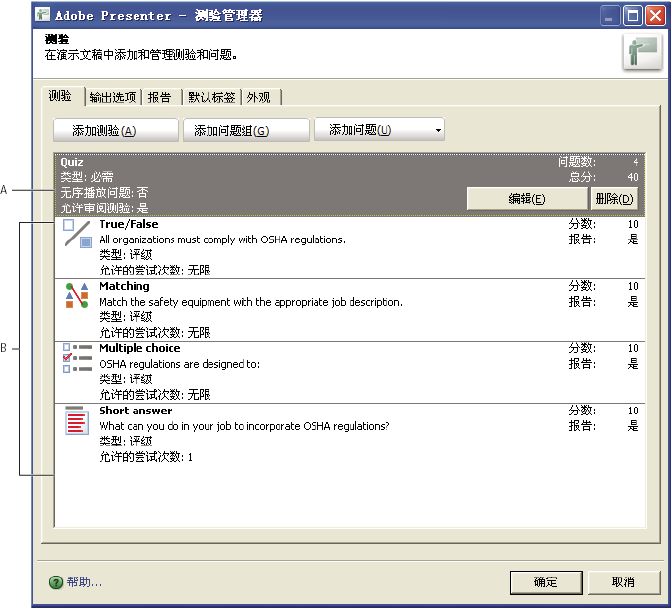
Task: Click the Adobe Presenter title bar icon
Action: pyautogui.click(x=44, y=15)
